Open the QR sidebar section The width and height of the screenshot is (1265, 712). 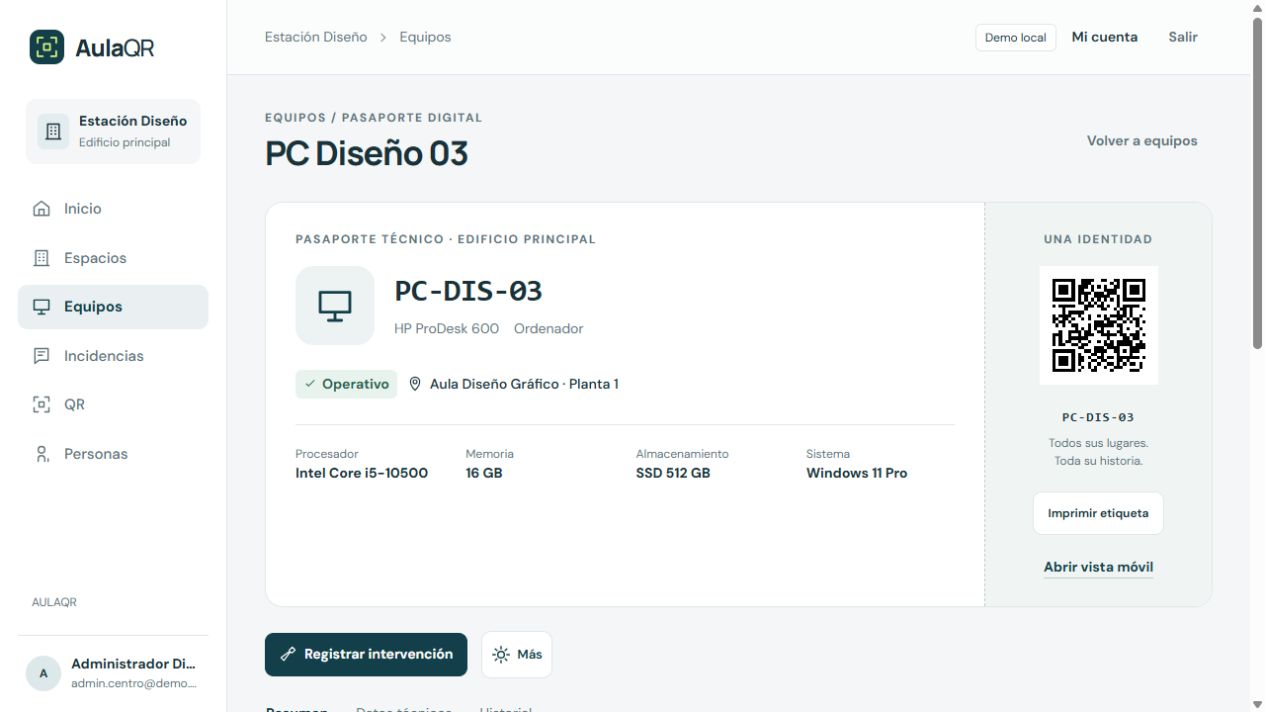113,405
